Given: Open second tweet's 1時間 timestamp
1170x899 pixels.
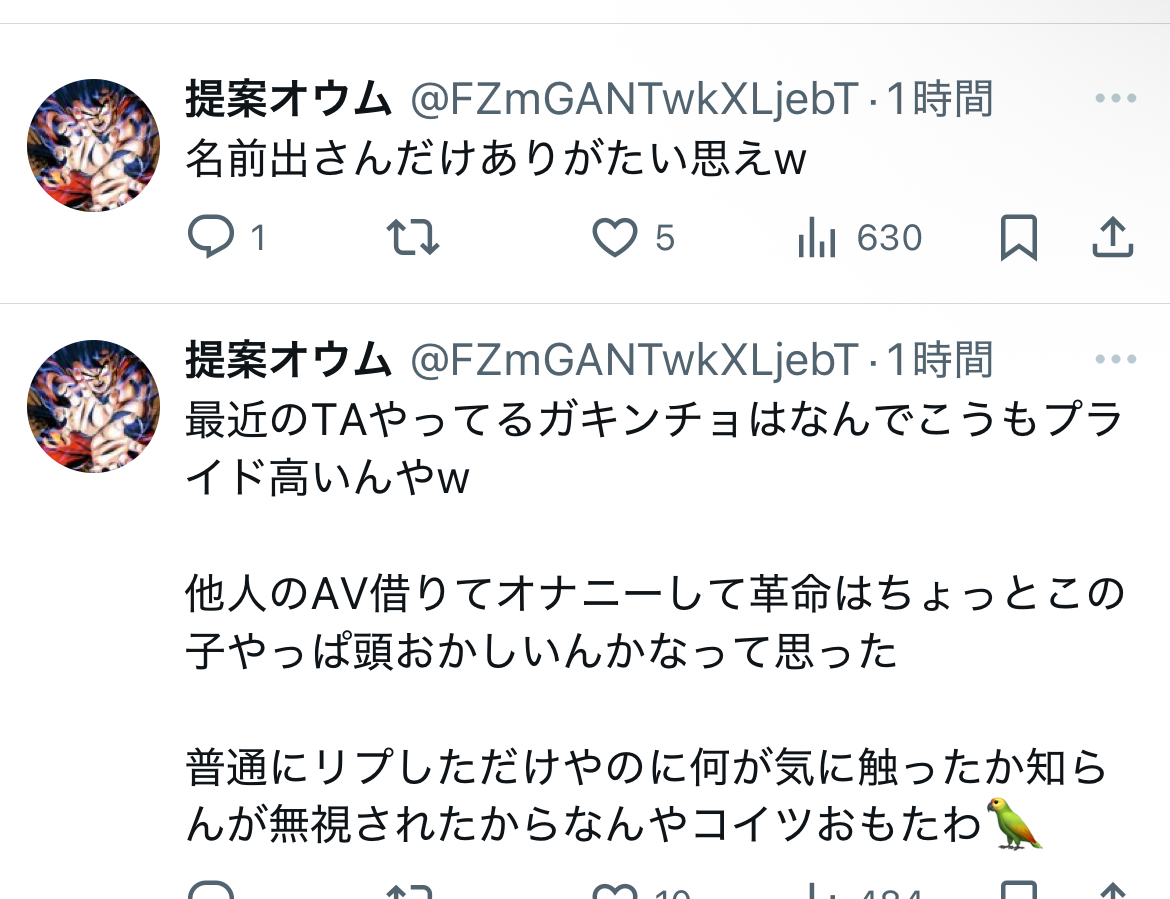Looking at the screenshot, I should tap(939, 360).
